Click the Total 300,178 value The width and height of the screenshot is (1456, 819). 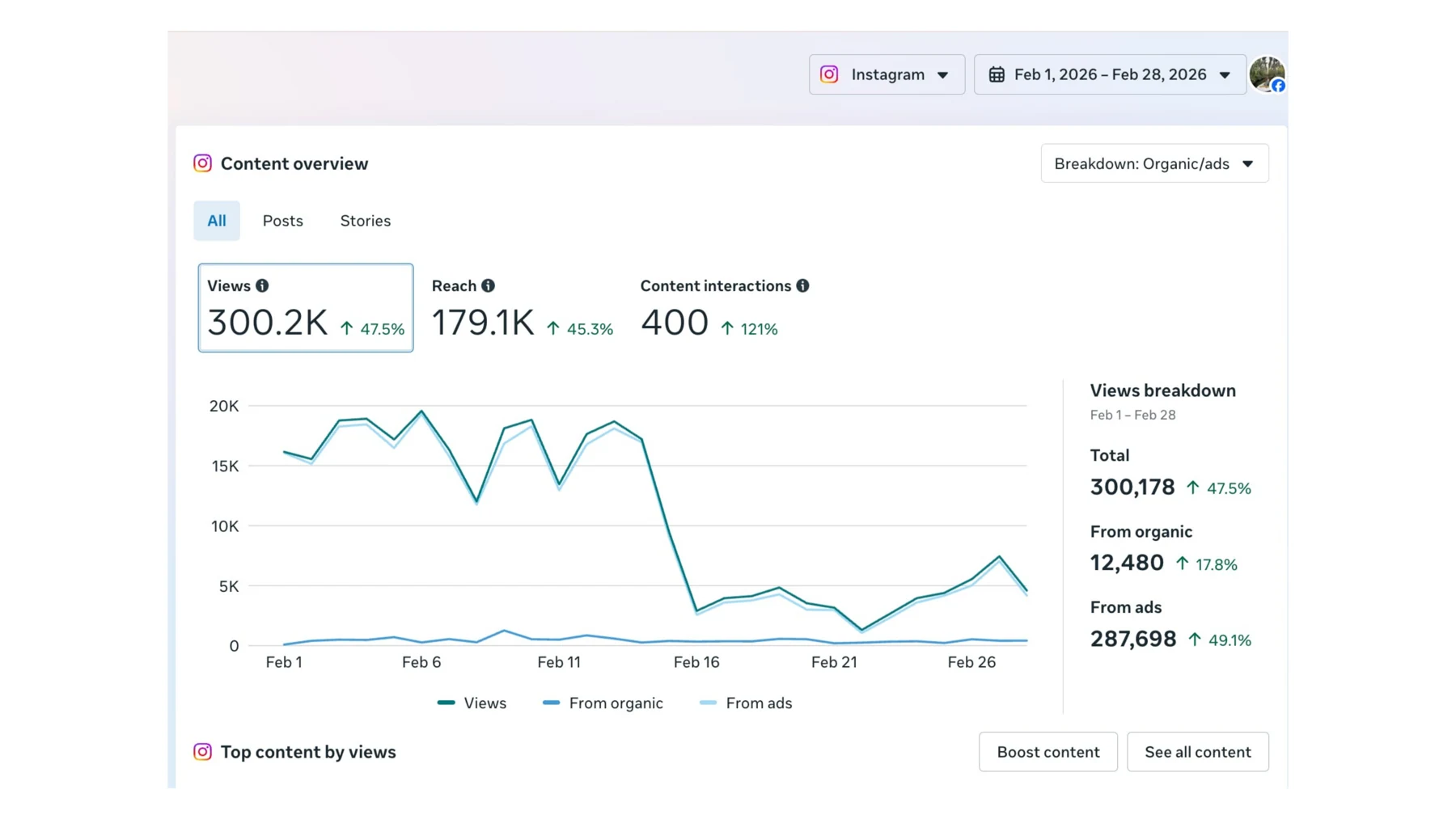(x=1132, y=487)
